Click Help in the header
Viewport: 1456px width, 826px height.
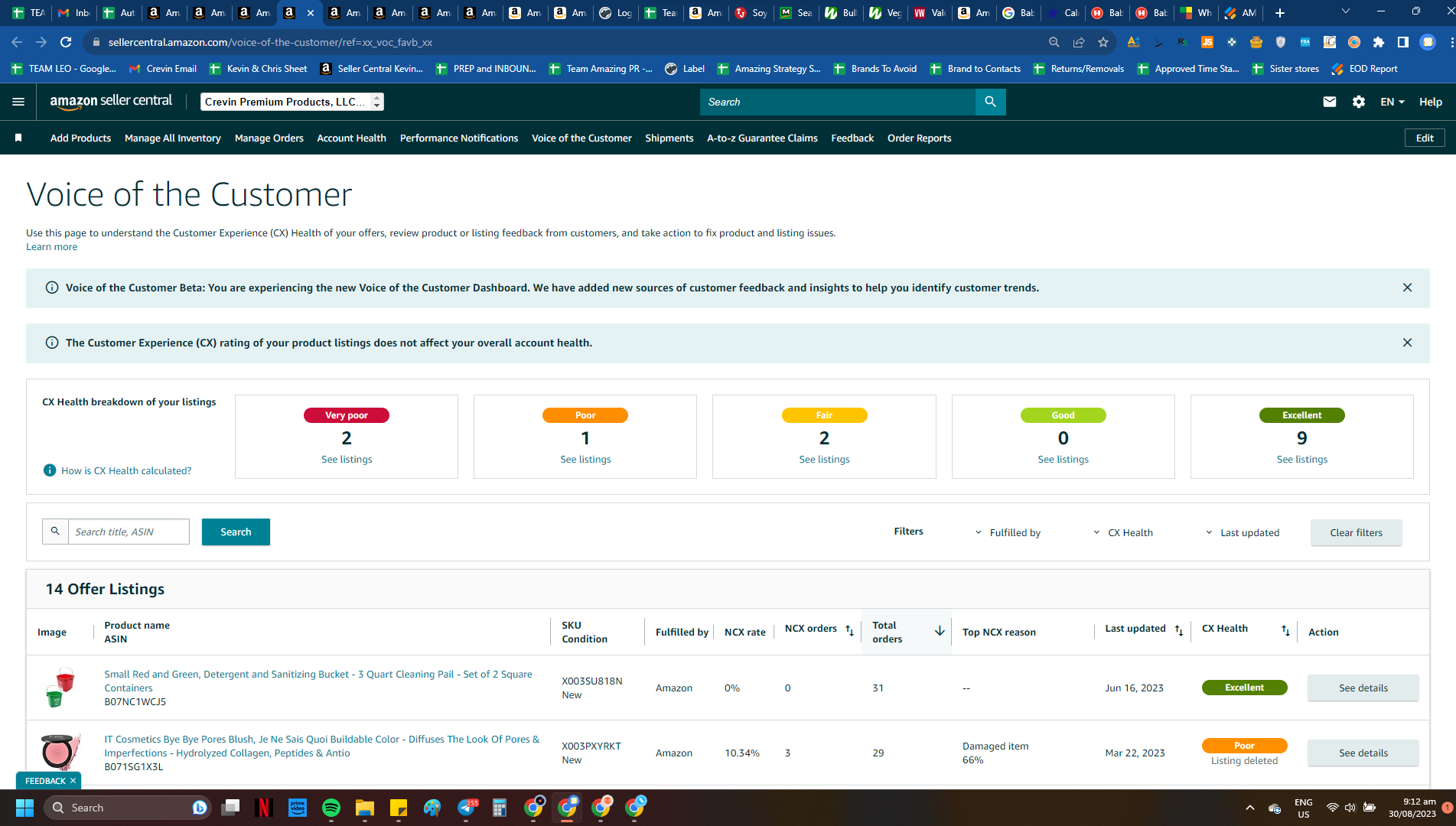point(1430,102)
